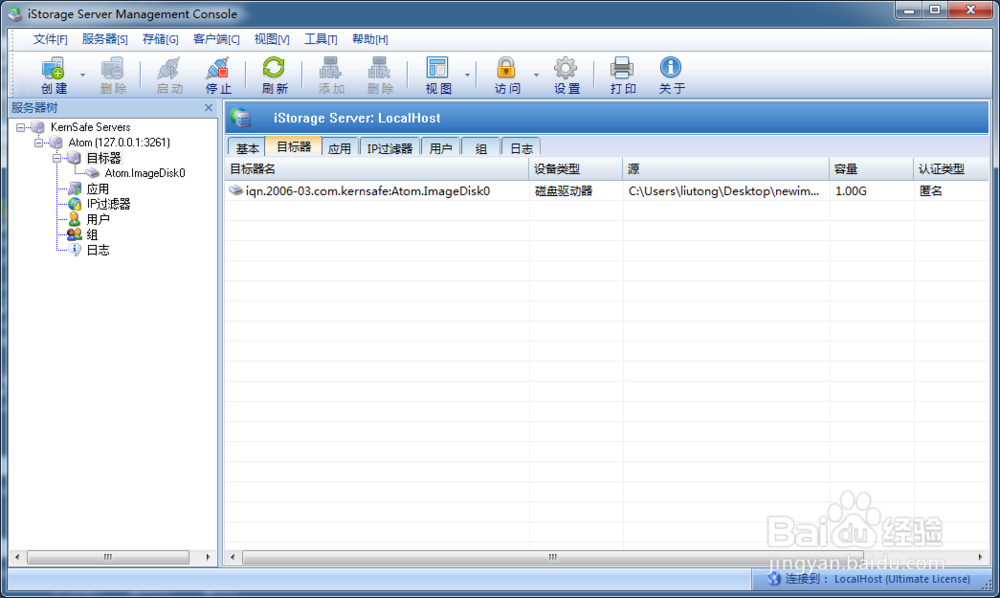This screenshot has height=598, width=1000.
Task: Select 用户 in the server tree
Action: [x=98, y=219]
